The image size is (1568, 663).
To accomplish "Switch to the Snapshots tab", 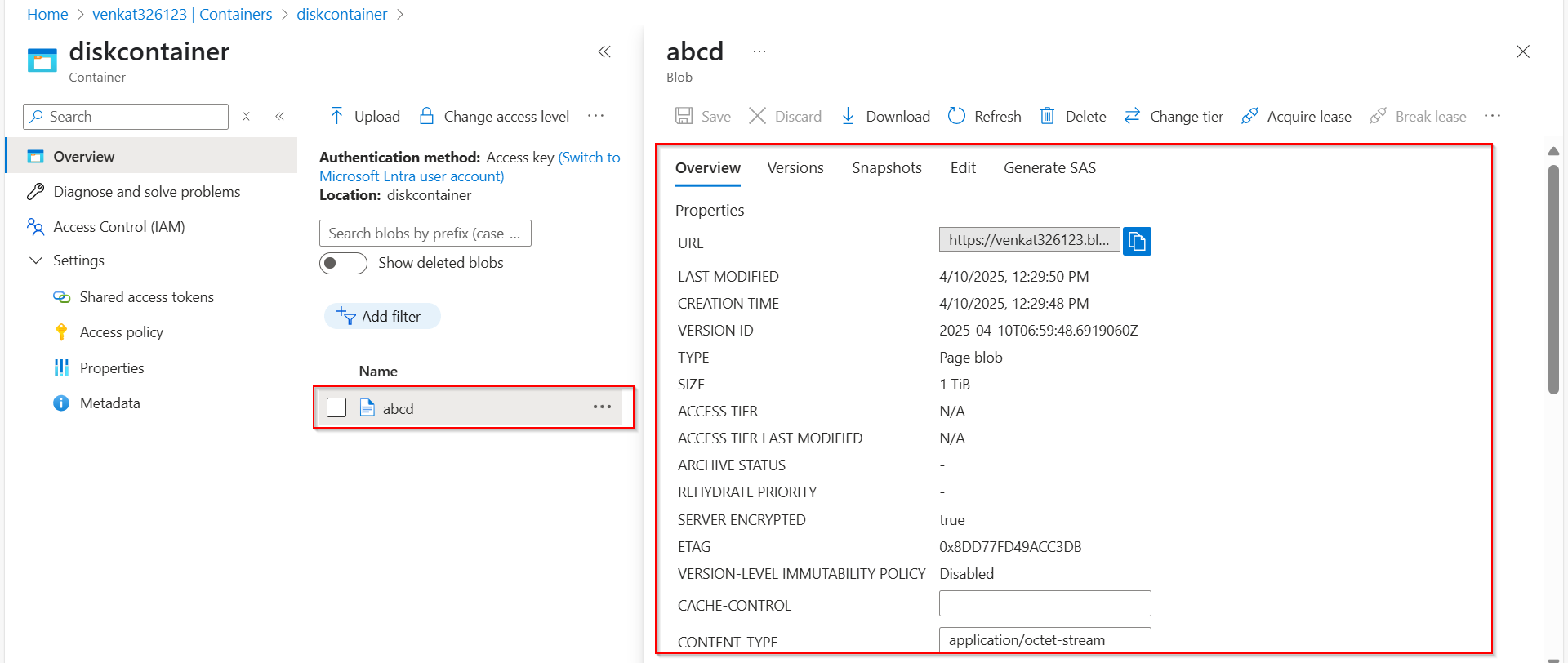I will click(x=887, y=168).
